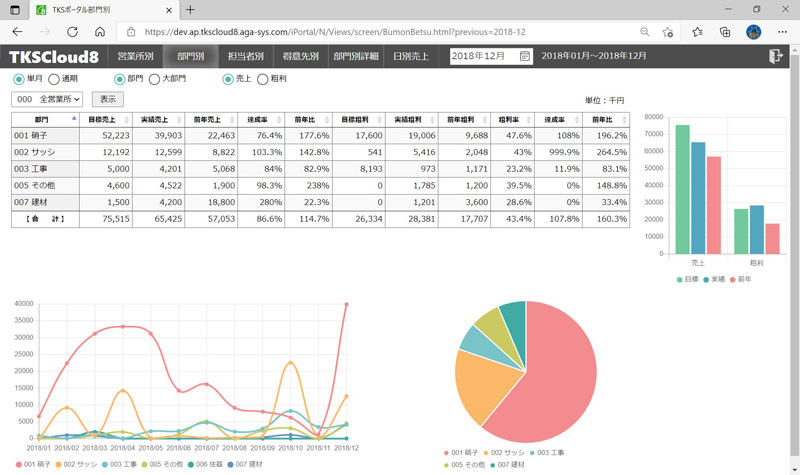This screenshot has height=475, width=800.
Task: Click the logout icon in the header
Action: (775, 57)
